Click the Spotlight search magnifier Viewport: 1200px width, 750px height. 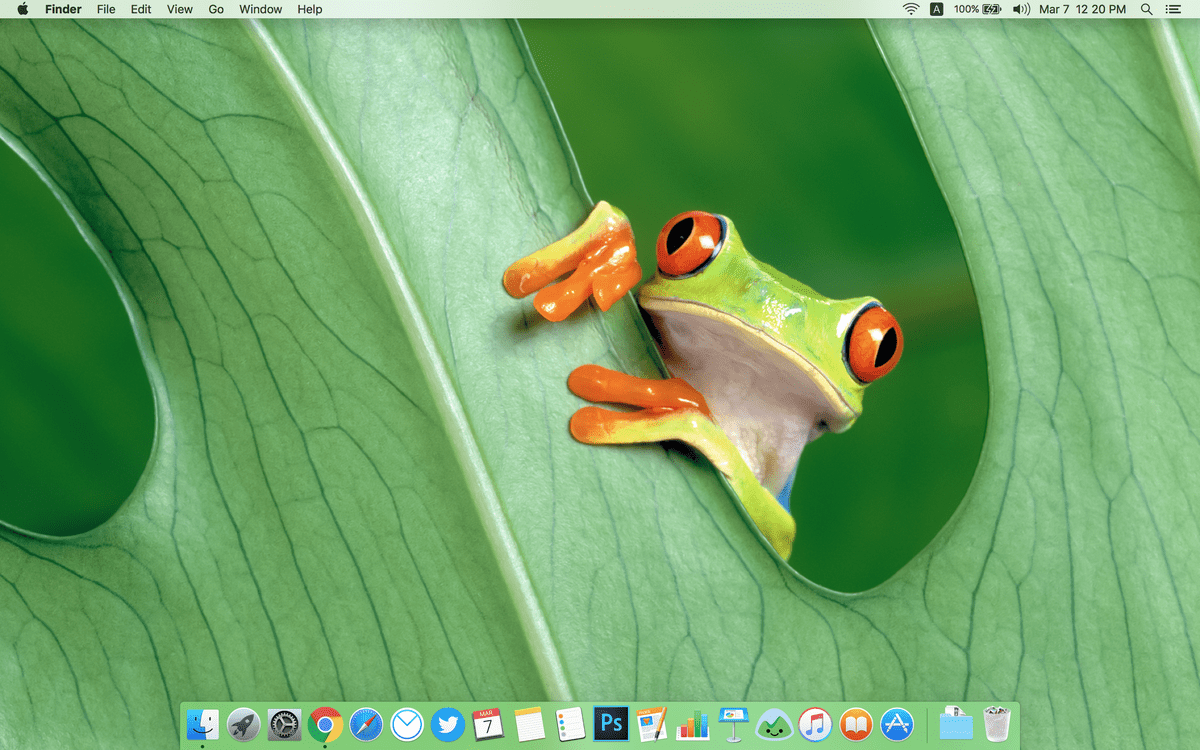(1146, 9)
